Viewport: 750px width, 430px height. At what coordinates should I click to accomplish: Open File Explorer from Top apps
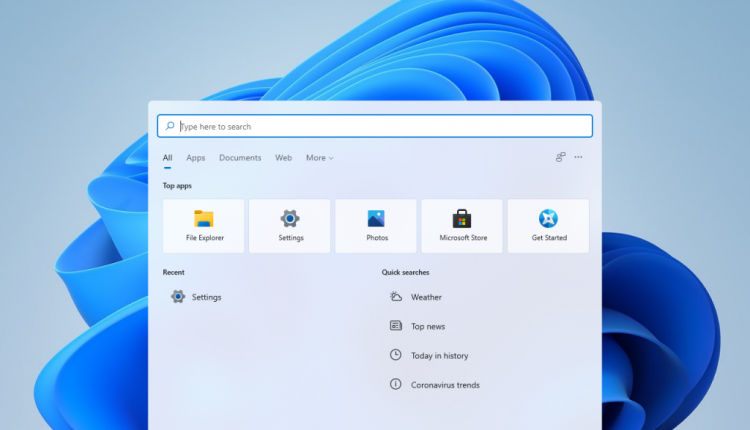coord(204,225)
